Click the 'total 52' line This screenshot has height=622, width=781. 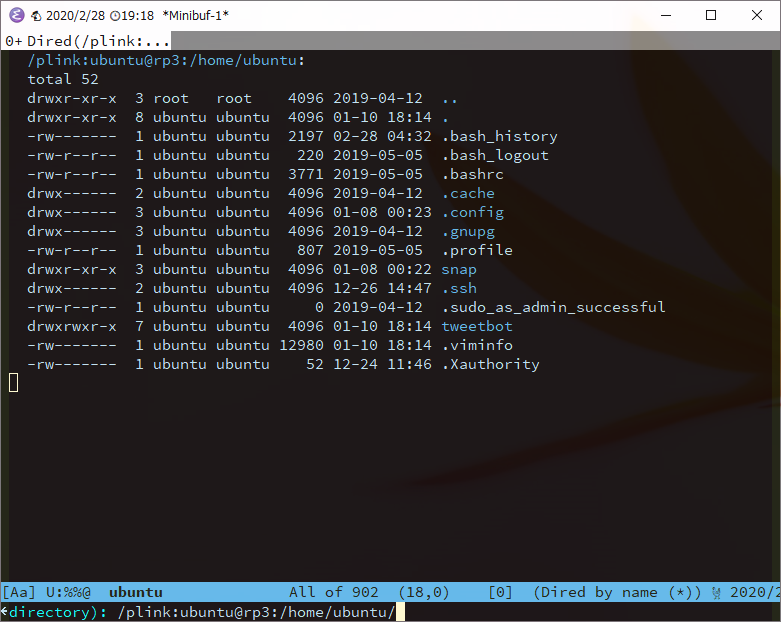click(63, 79)
